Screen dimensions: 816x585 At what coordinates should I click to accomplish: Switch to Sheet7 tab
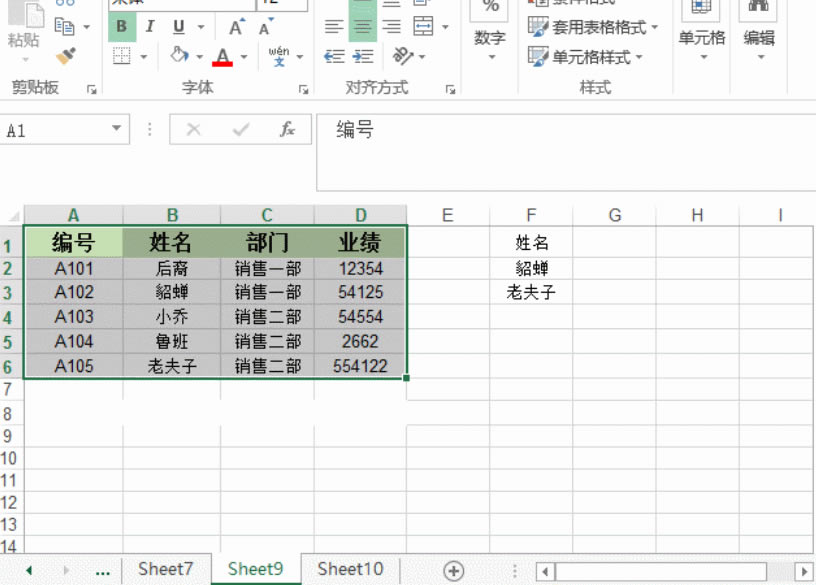[x=165, y=569]
